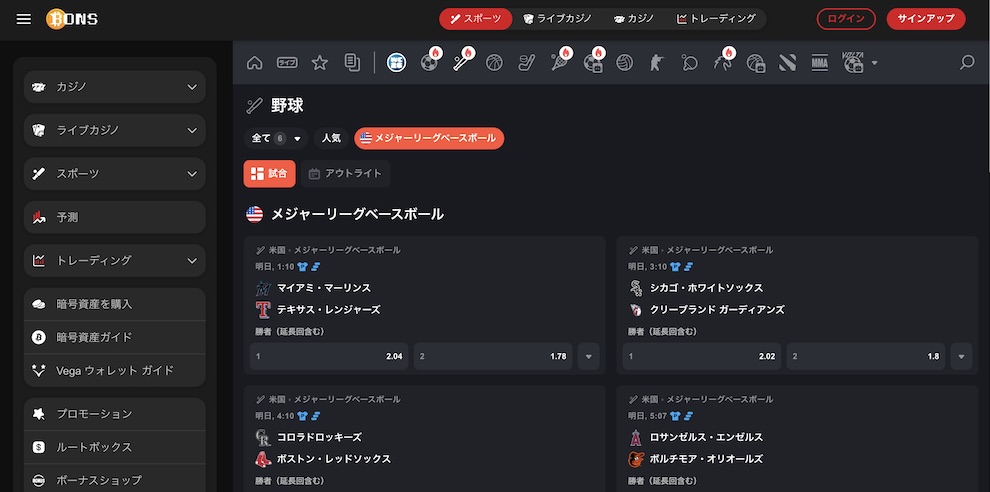Select the VOLTA football icon

[x=853, y=63]
